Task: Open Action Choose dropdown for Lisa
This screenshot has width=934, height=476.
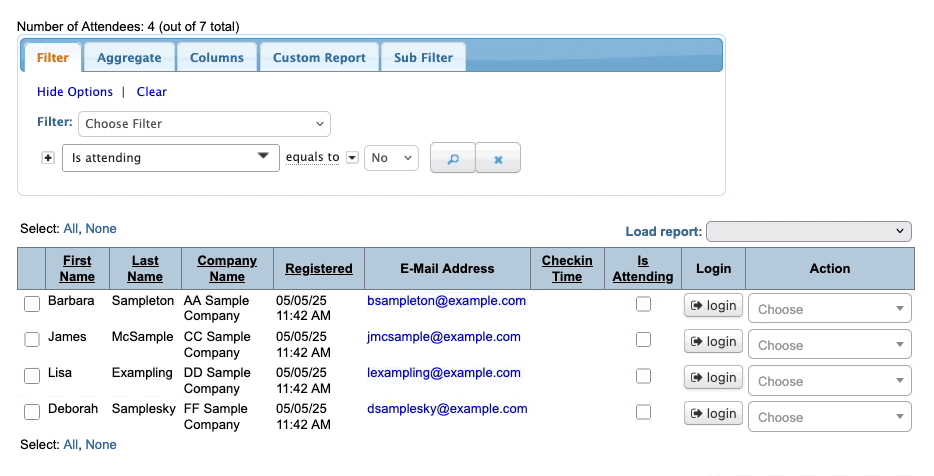Action: coord(829,381)
